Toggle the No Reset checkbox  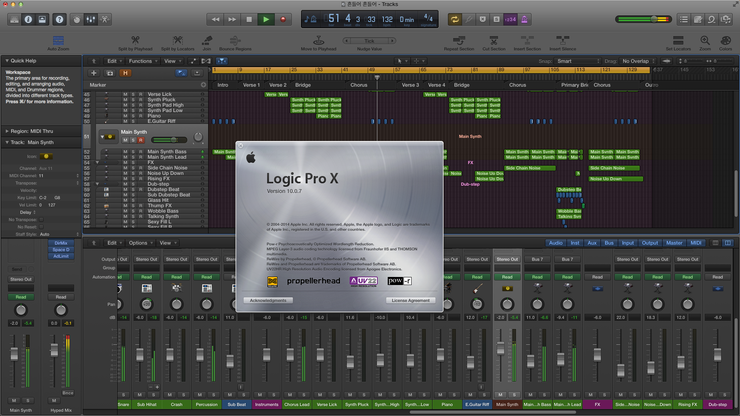pos(41,227)
